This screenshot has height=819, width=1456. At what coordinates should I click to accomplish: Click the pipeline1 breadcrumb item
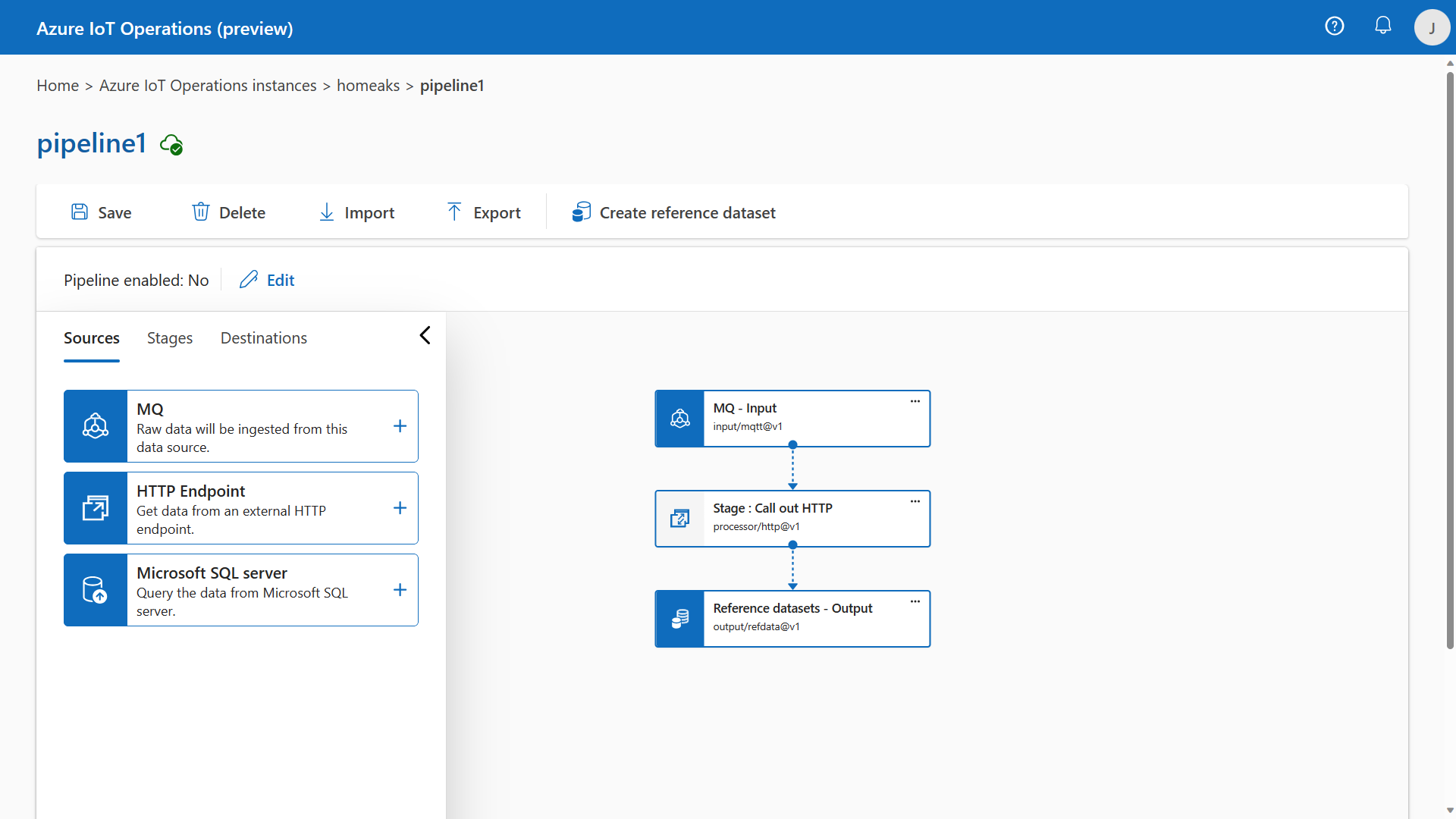click(452, 86)
